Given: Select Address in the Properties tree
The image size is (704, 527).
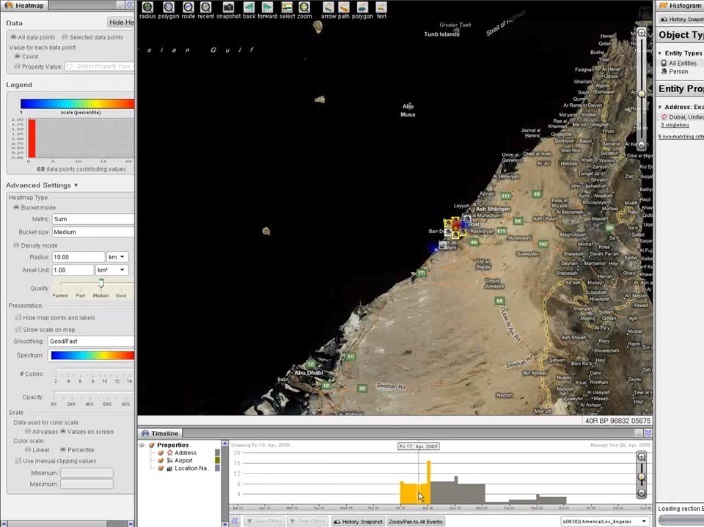Looking at the screenshot, I should click(185, 452).
